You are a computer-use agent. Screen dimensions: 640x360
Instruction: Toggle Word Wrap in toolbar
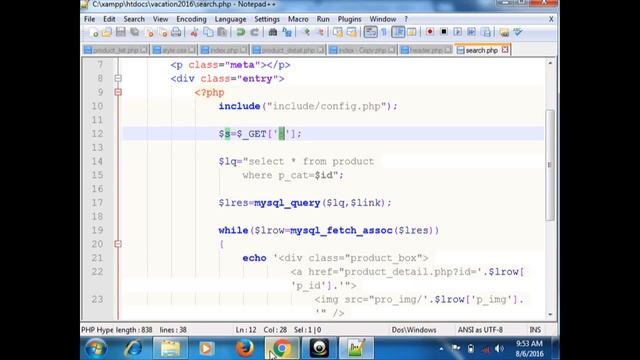coord(370,32)
